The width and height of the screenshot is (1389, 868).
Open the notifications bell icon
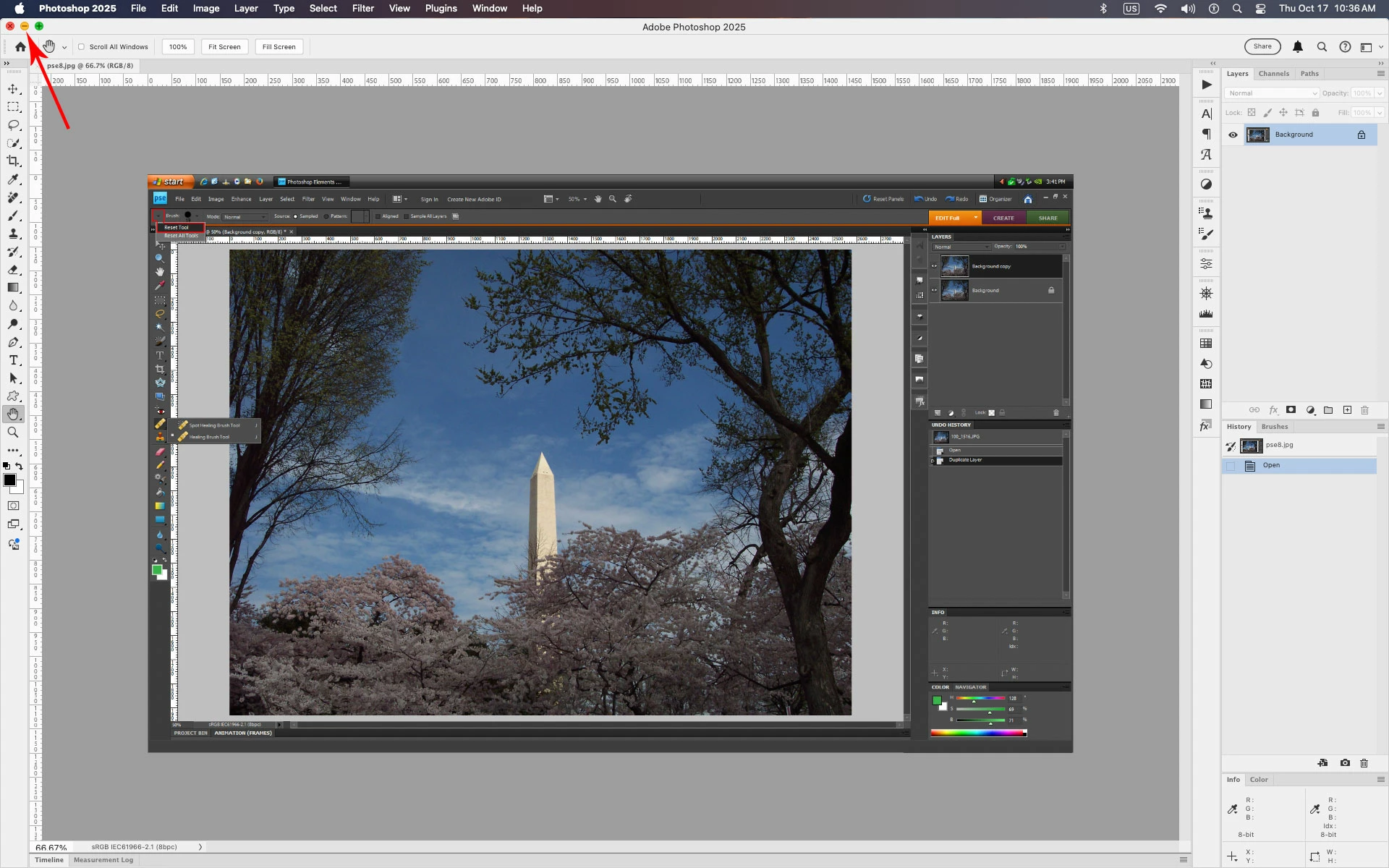click(x=1298, y=47)
